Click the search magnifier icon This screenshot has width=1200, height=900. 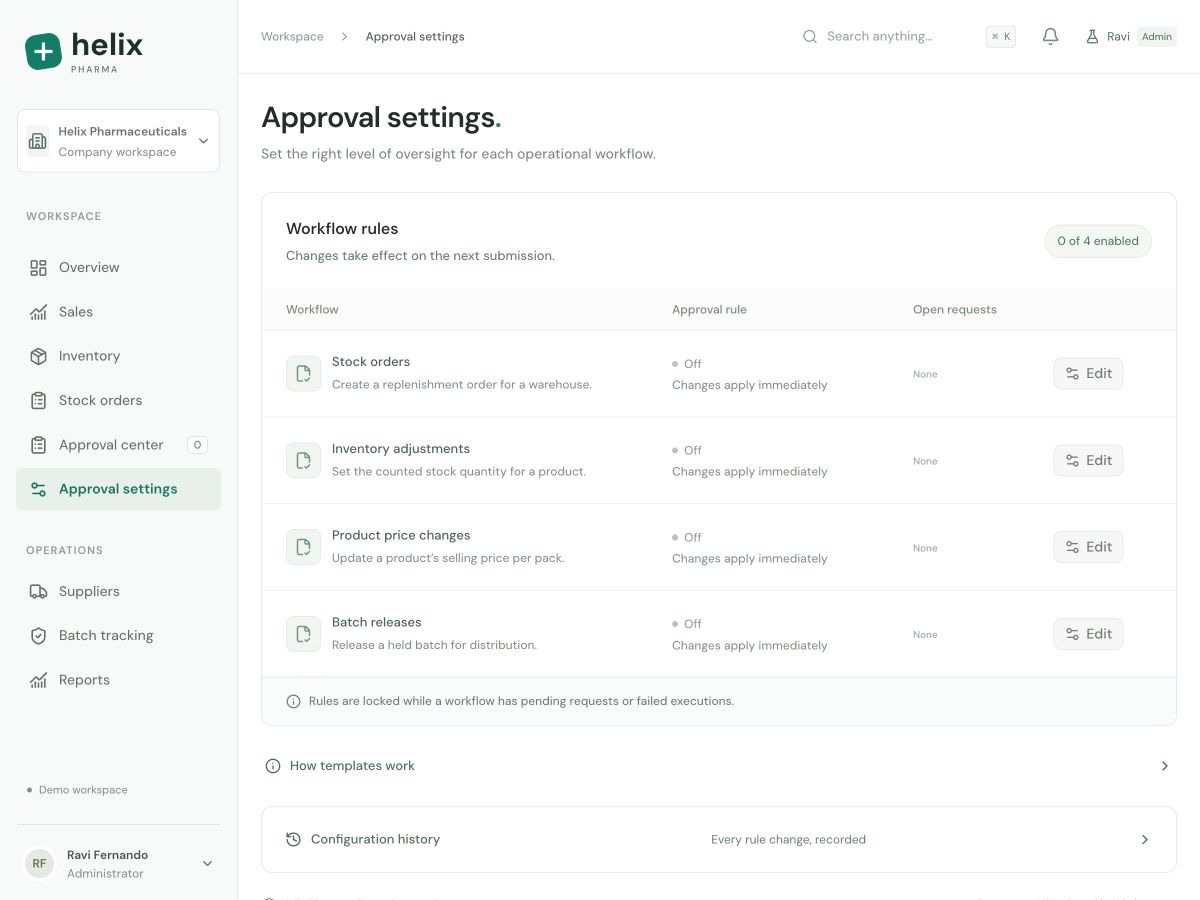(x=810, y=37)
